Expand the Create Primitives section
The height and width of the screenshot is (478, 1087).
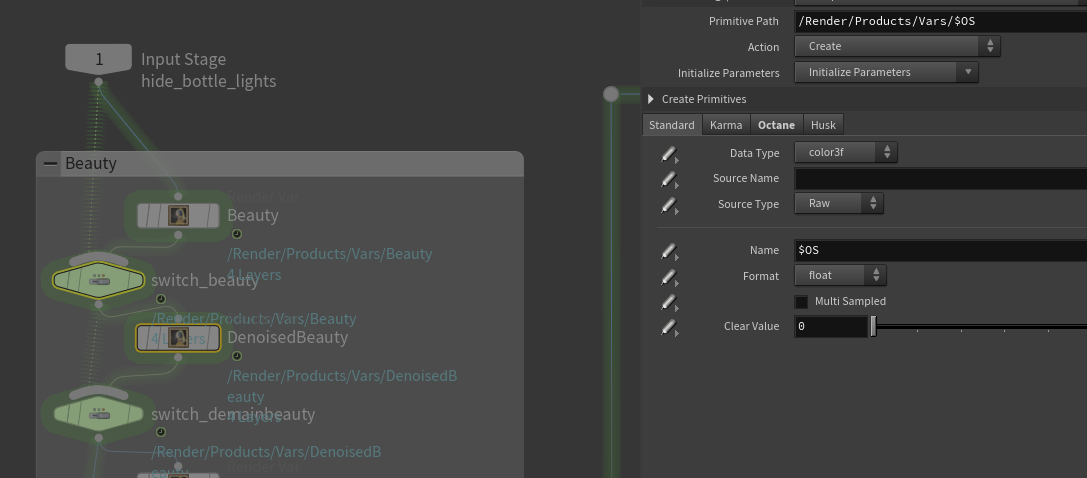(651, 99)
